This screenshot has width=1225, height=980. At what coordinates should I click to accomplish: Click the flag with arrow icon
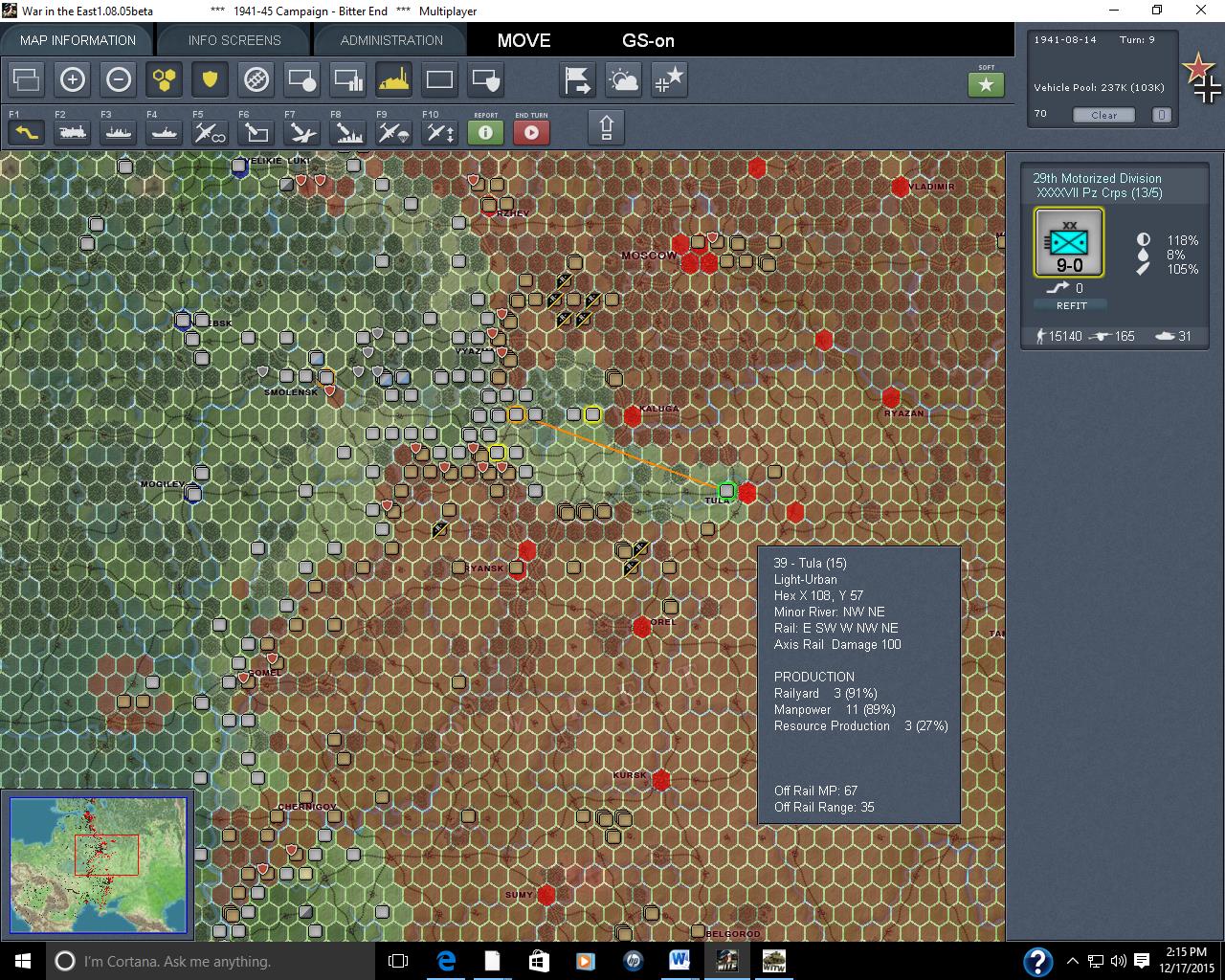point(578,80)
